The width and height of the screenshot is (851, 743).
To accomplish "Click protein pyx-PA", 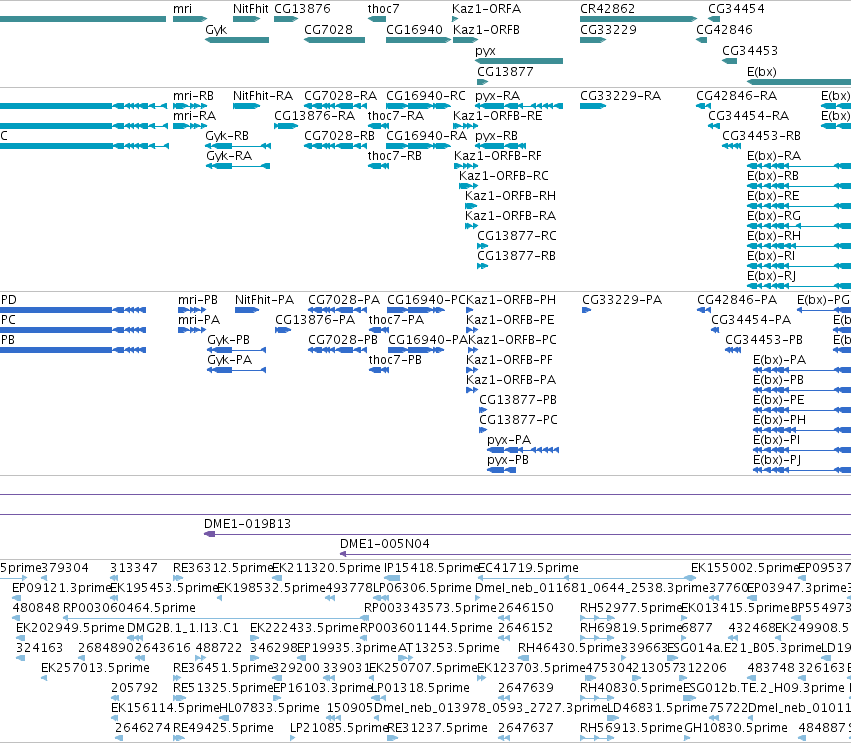I will (523, 450).
